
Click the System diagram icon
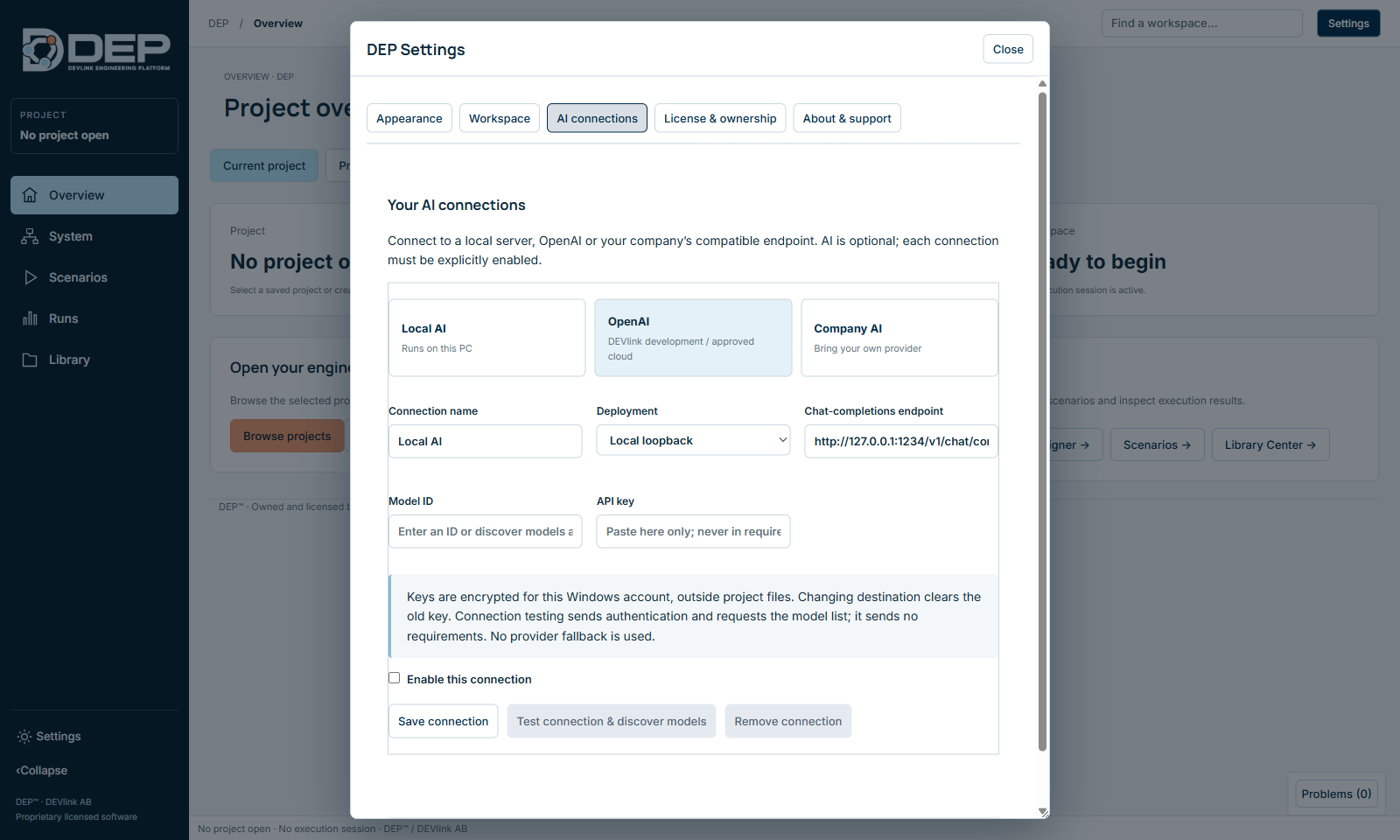(x=30, y=236)
